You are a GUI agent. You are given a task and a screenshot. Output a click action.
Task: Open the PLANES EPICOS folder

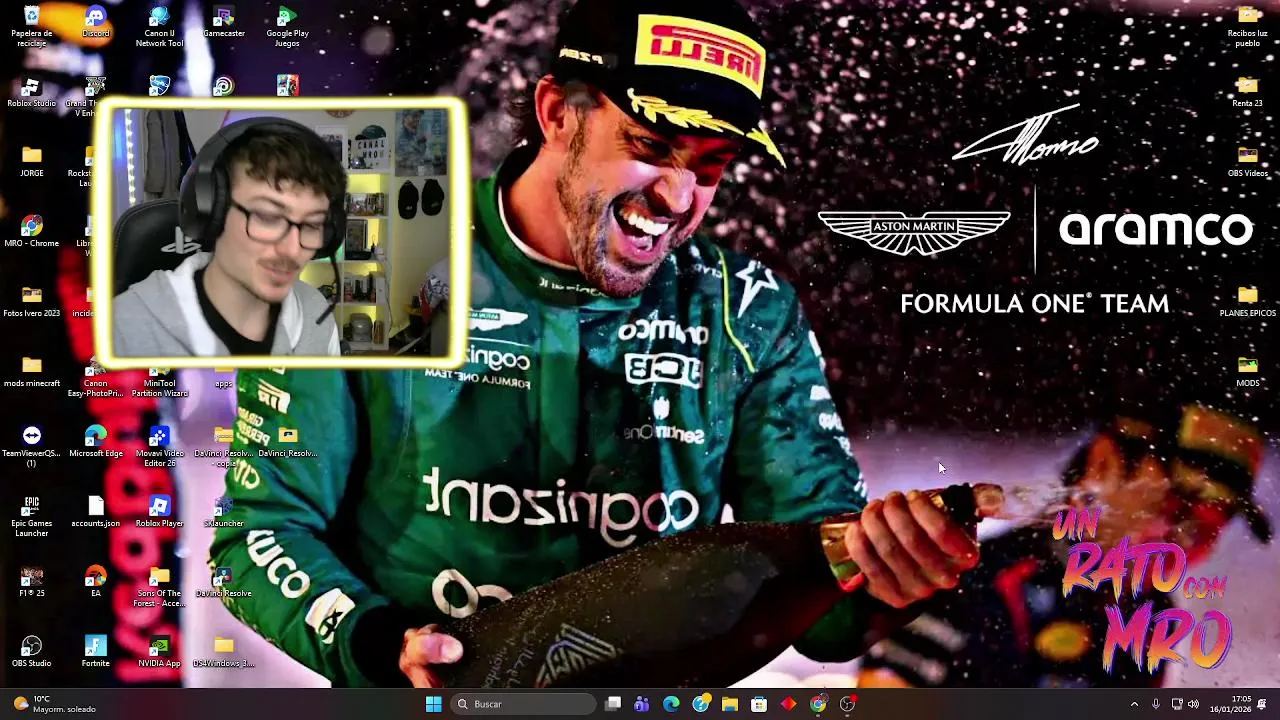pos(1247,302)
